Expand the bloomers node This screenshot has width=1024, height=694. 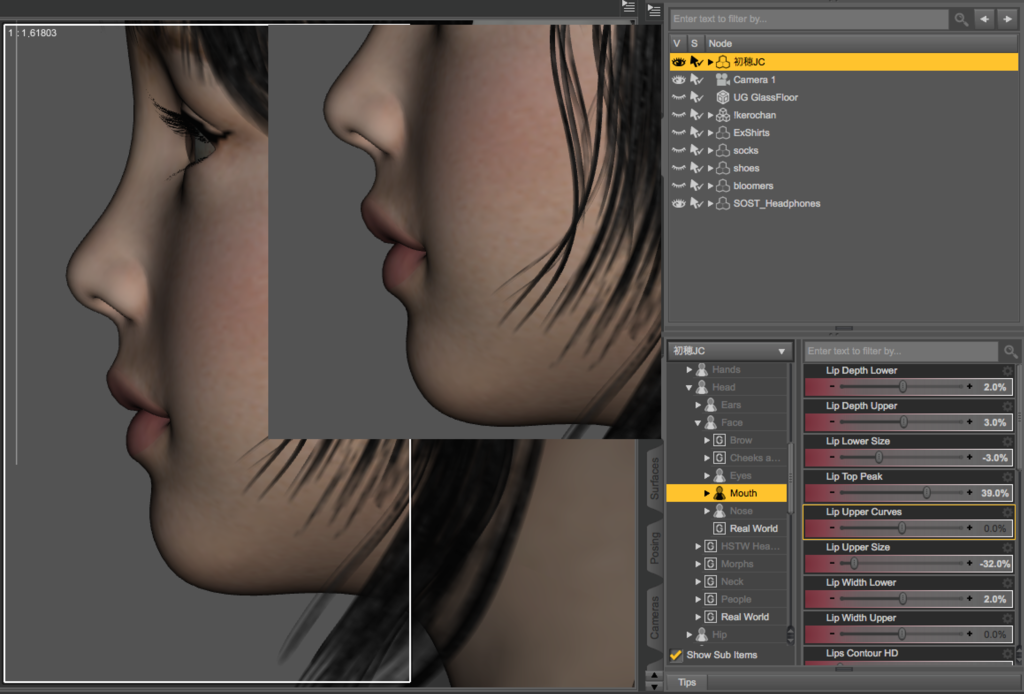coord(711,185)
